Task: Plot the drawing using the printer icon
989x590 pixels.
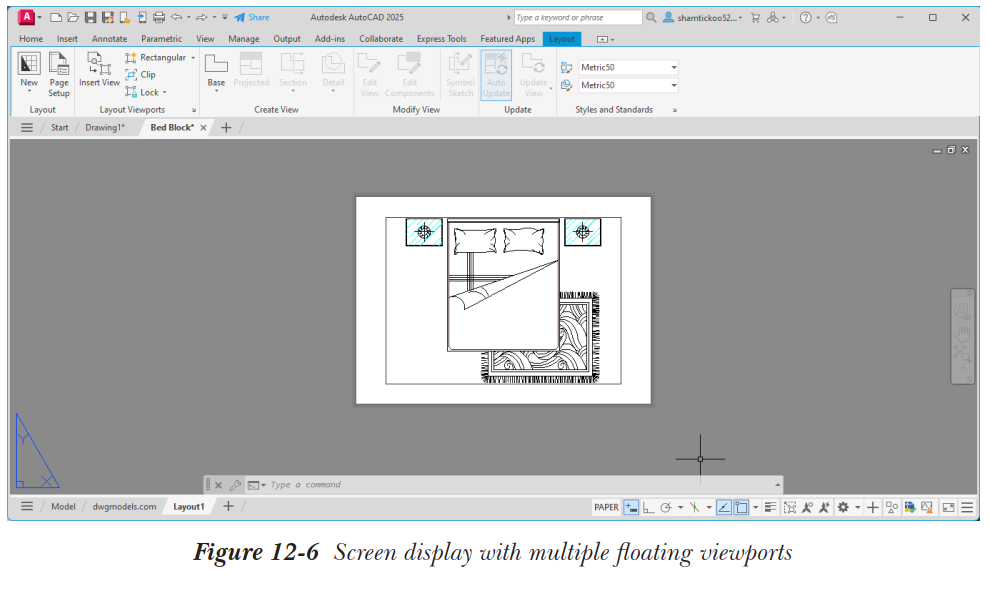Action: coord(159,18)
